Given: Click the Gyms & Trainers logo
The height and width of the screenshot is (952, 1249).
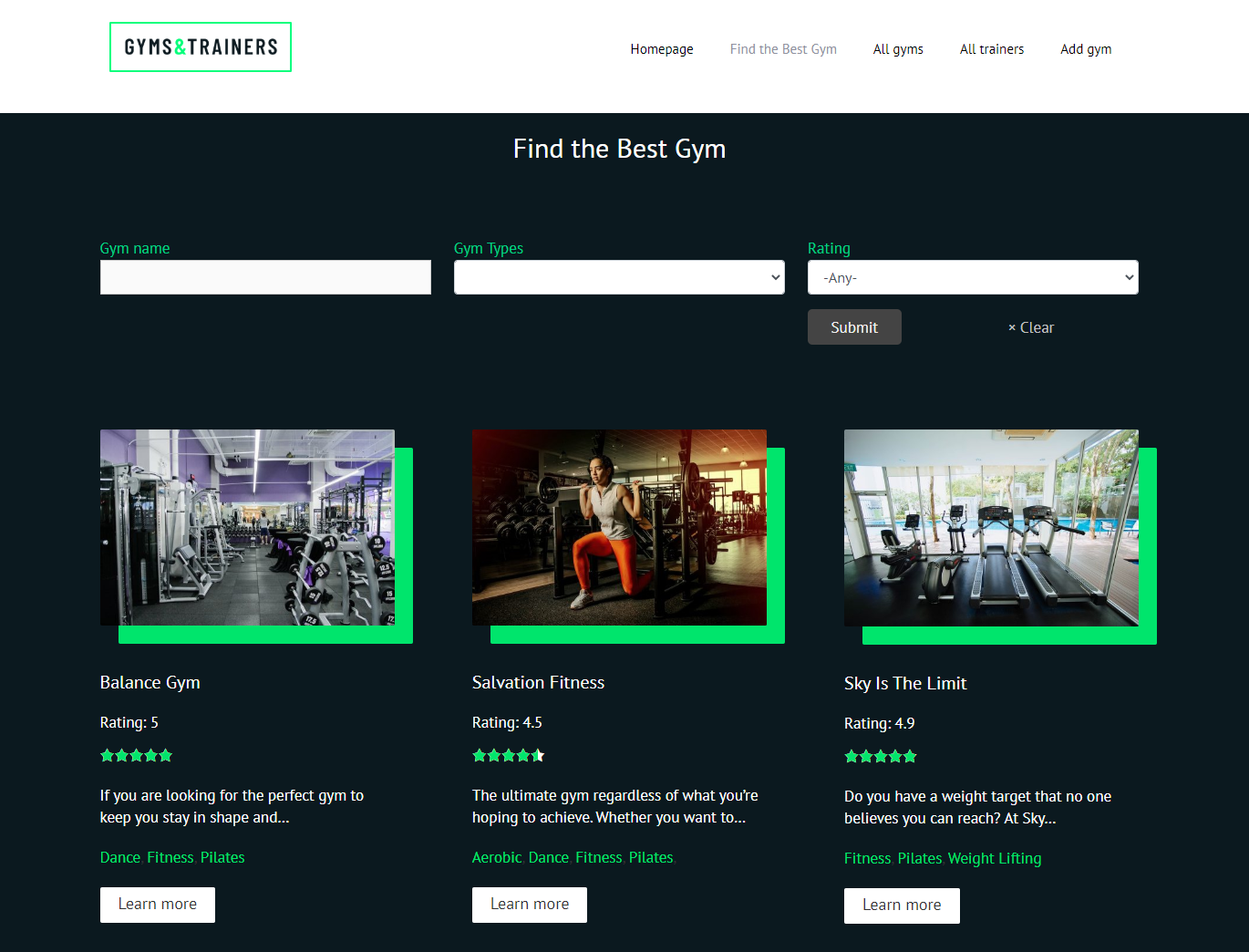Looking at the screenshot, I should [201, 47].
